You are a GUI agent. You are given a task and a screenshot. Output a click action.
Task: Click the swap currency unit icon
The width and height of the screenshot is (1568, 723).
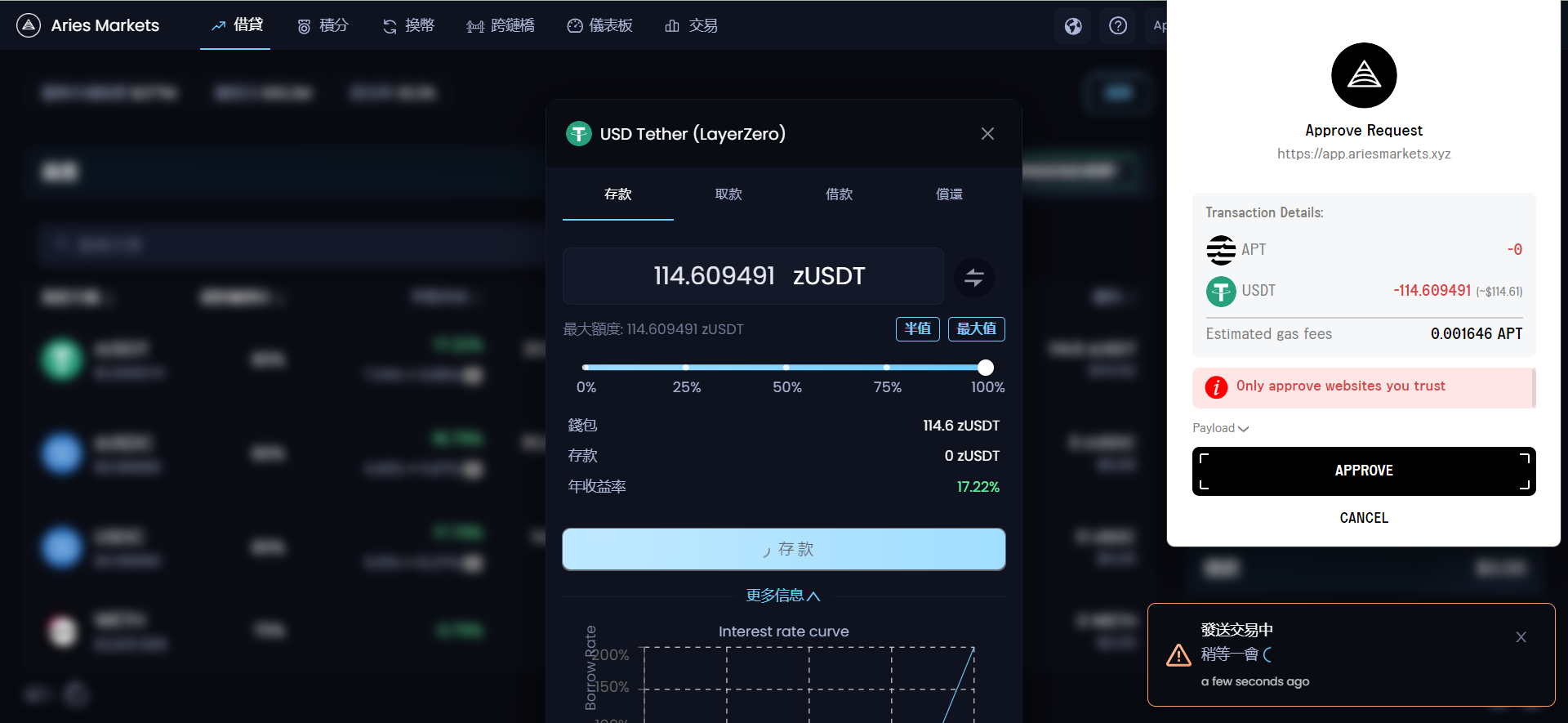click(x=974, y=277)
